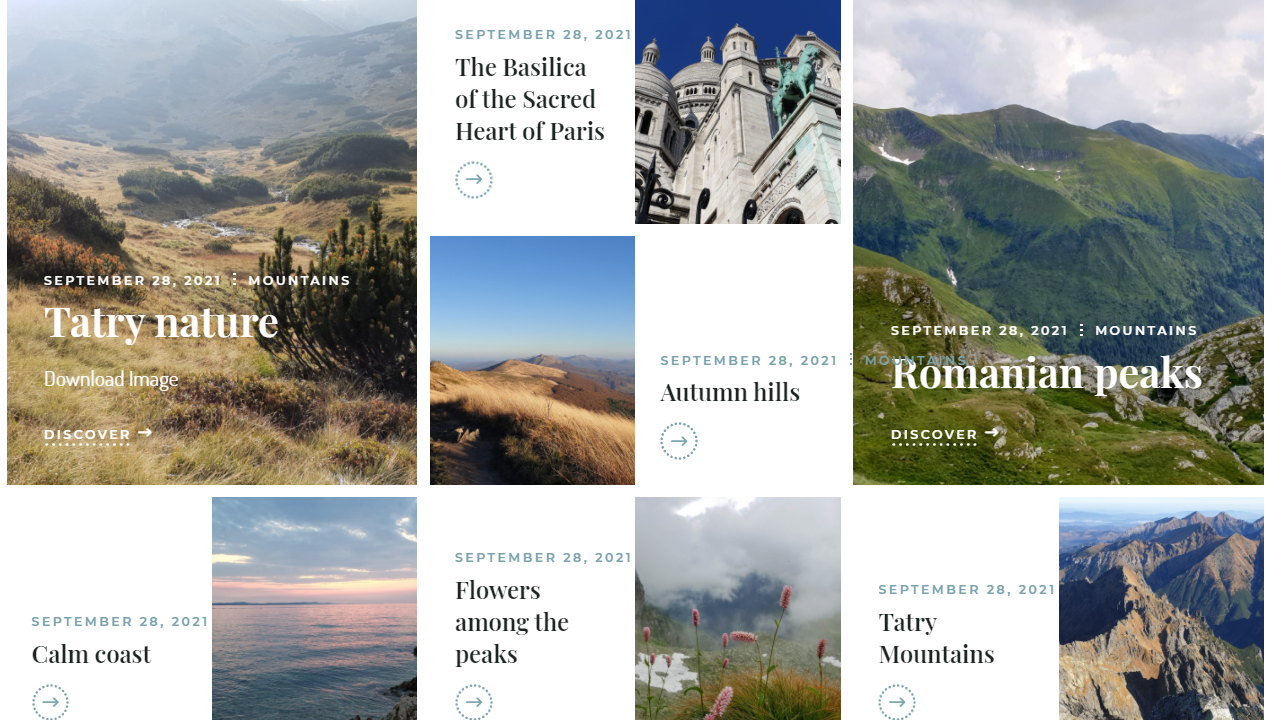This screenshot has height=720, width=1271.
Task: Click the pink flowers photo thumbnail
Action: tap(738, 608)
